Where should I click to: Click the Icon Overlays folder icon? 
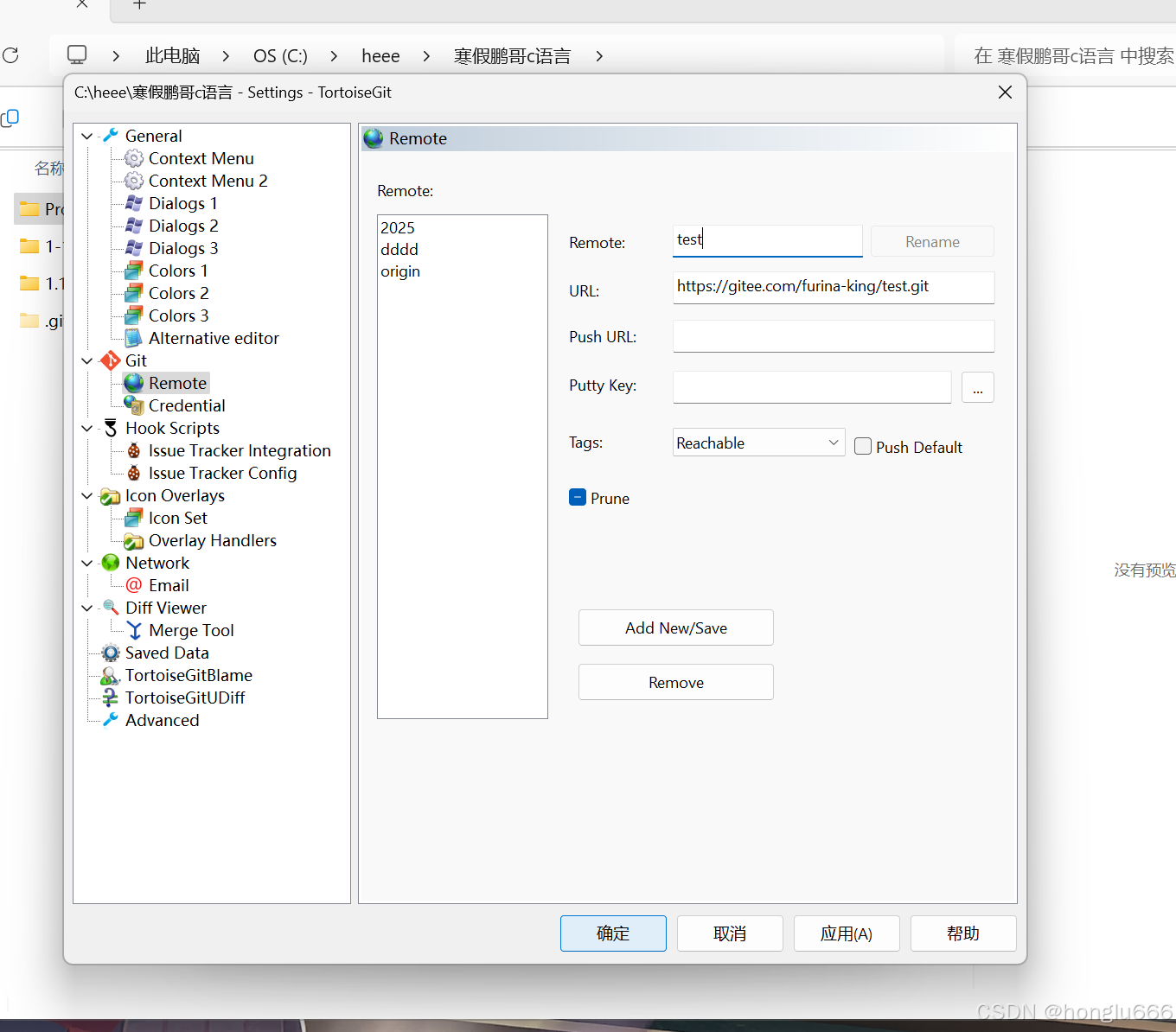coord(111,495)
